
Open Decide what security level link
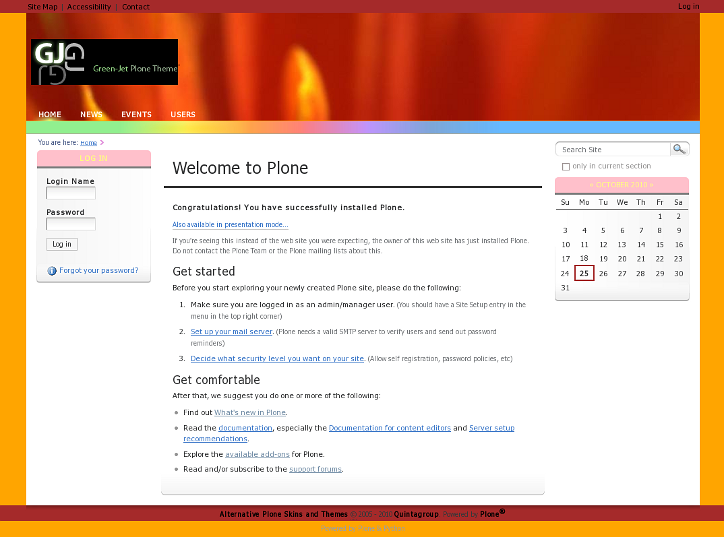[277, 358]
